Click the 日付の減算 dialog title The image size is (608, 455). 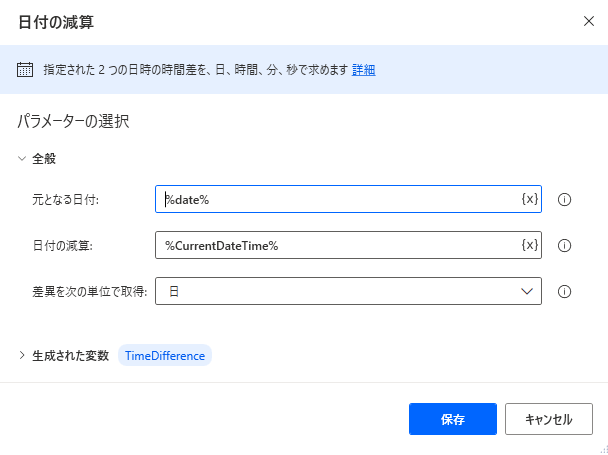coord(56,22)
